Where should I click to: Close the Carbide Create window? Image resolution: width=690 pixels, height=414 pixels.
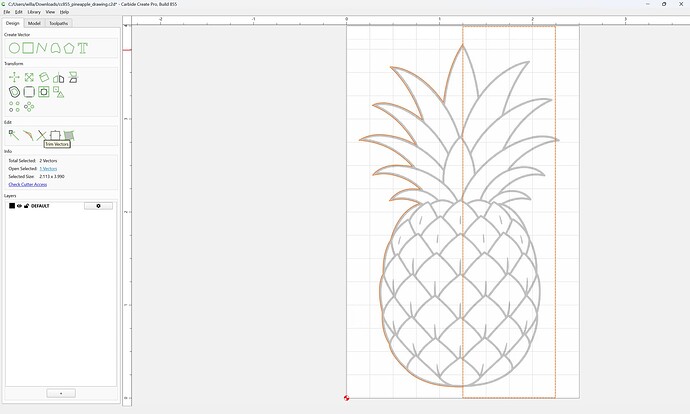click(x=681, y=4)
